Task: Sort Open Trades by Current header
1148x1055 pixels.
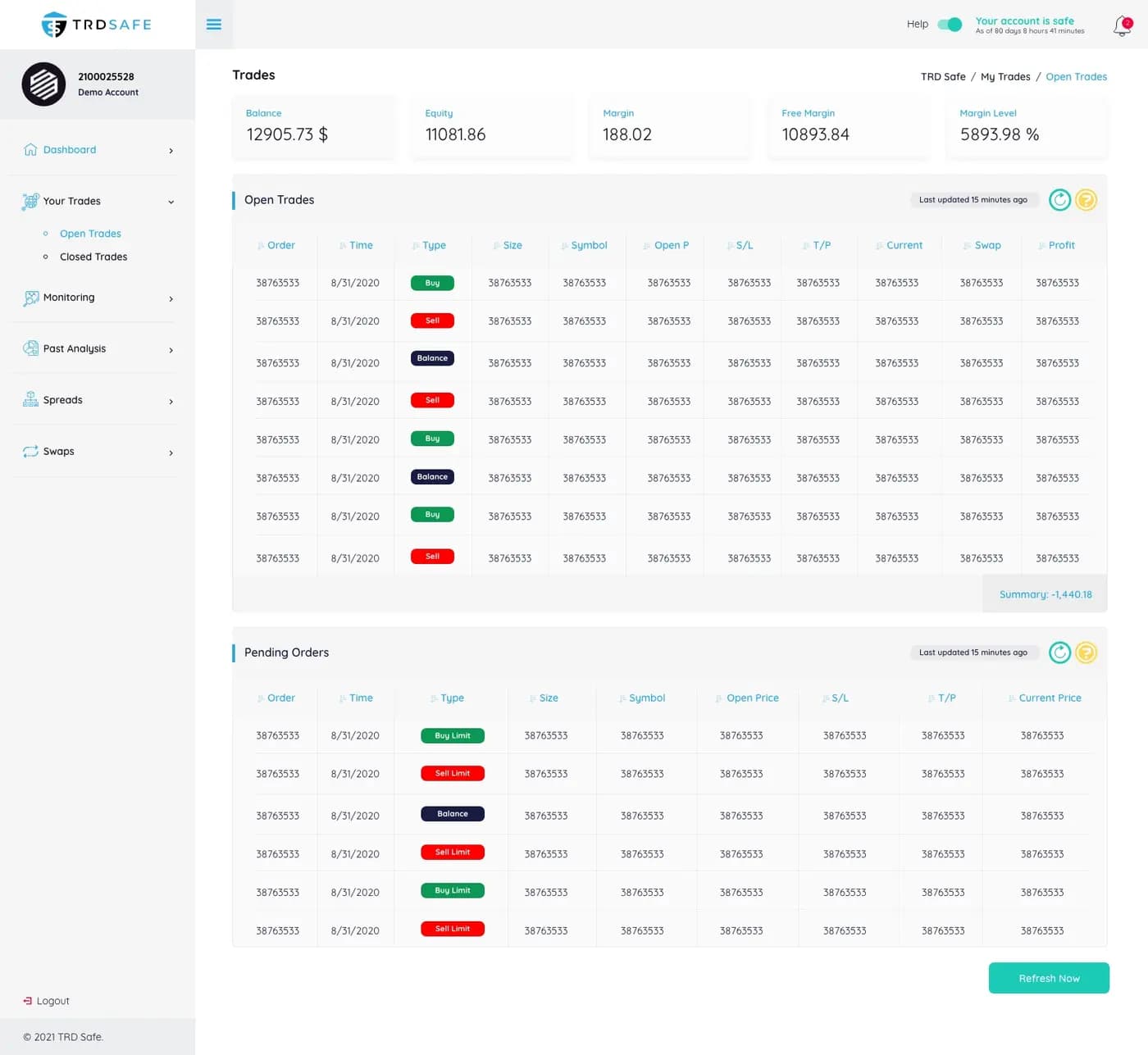Action: [x=904, y=245]
